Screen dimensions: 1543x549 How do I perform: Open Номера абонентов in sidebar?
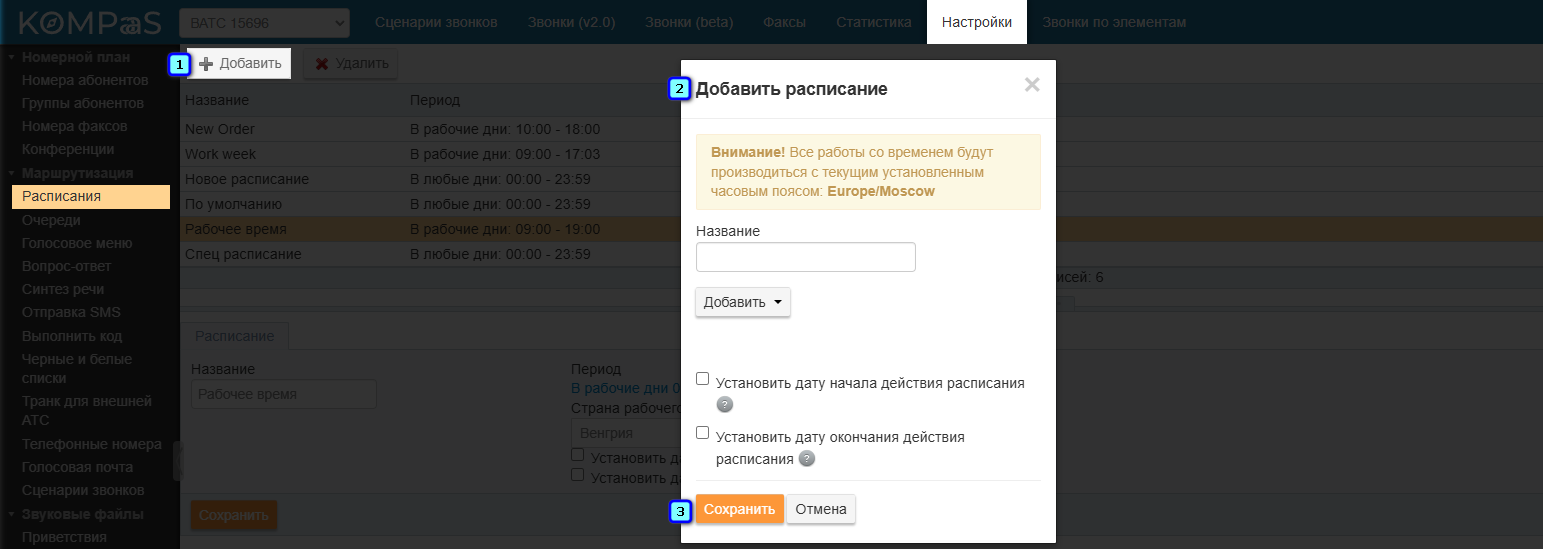(x=84, y=80)
